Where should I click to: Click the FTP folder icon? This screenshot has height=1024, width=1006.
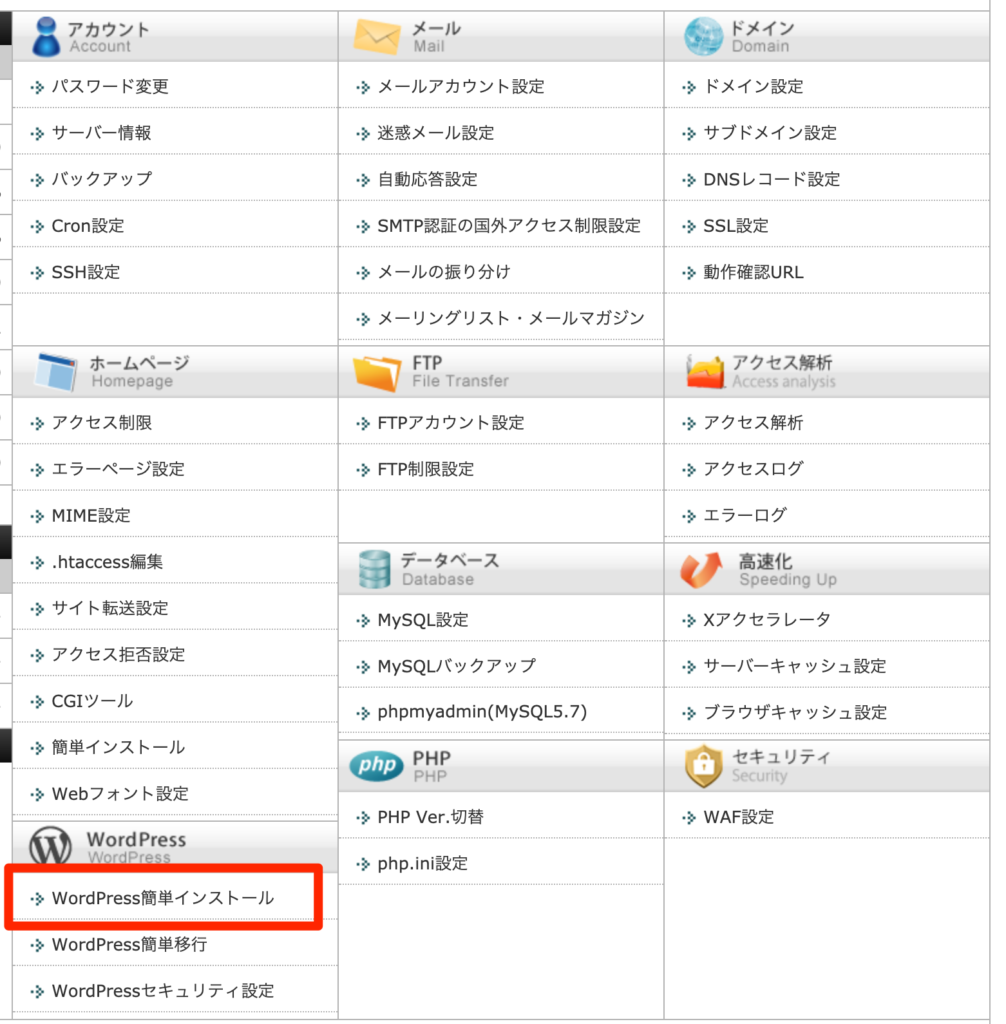click(x=376, y=373)
